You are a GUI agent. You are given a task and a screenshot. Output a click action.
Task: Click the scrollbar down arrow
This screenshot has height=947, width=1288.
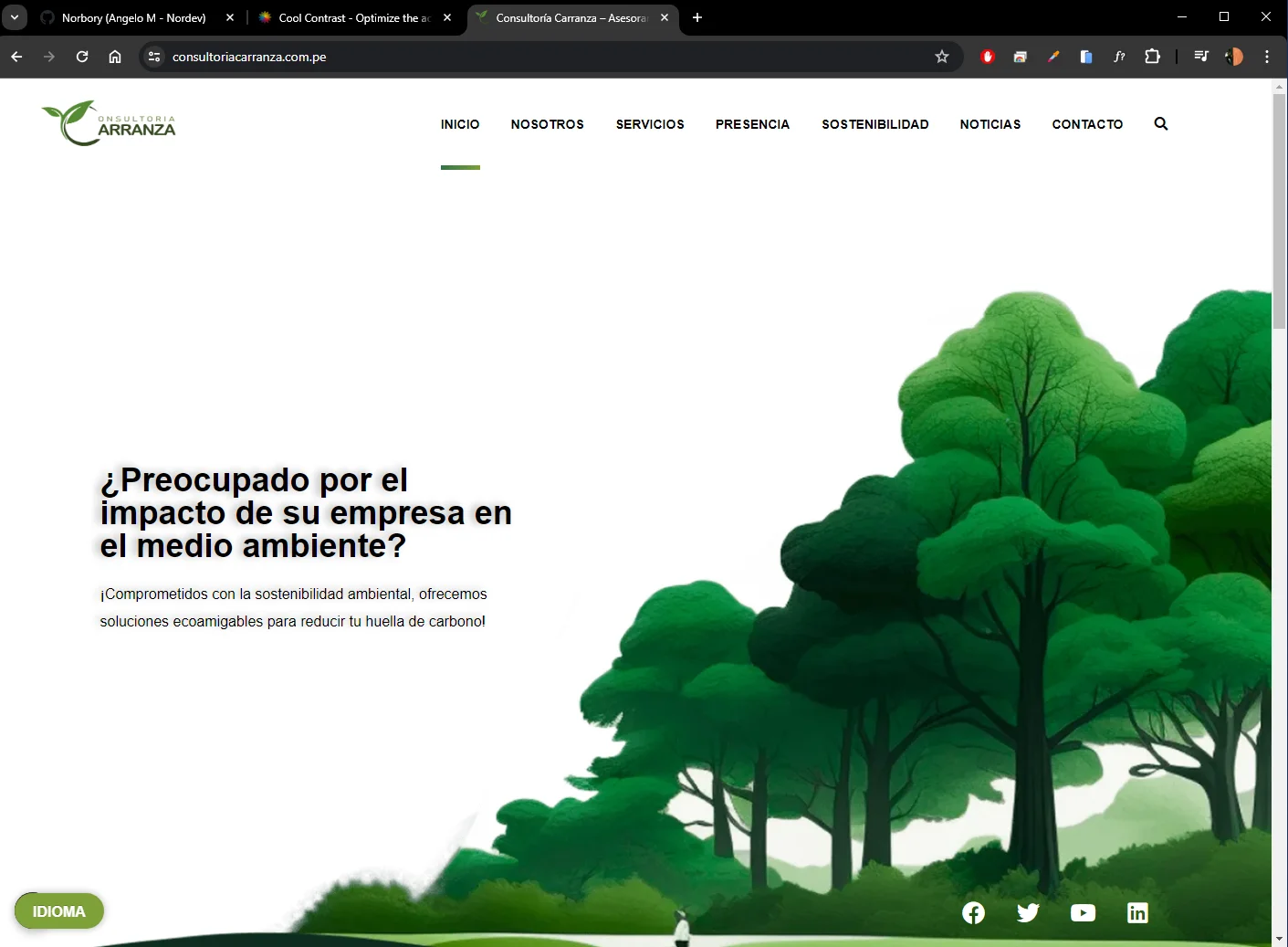point(1280,939)
